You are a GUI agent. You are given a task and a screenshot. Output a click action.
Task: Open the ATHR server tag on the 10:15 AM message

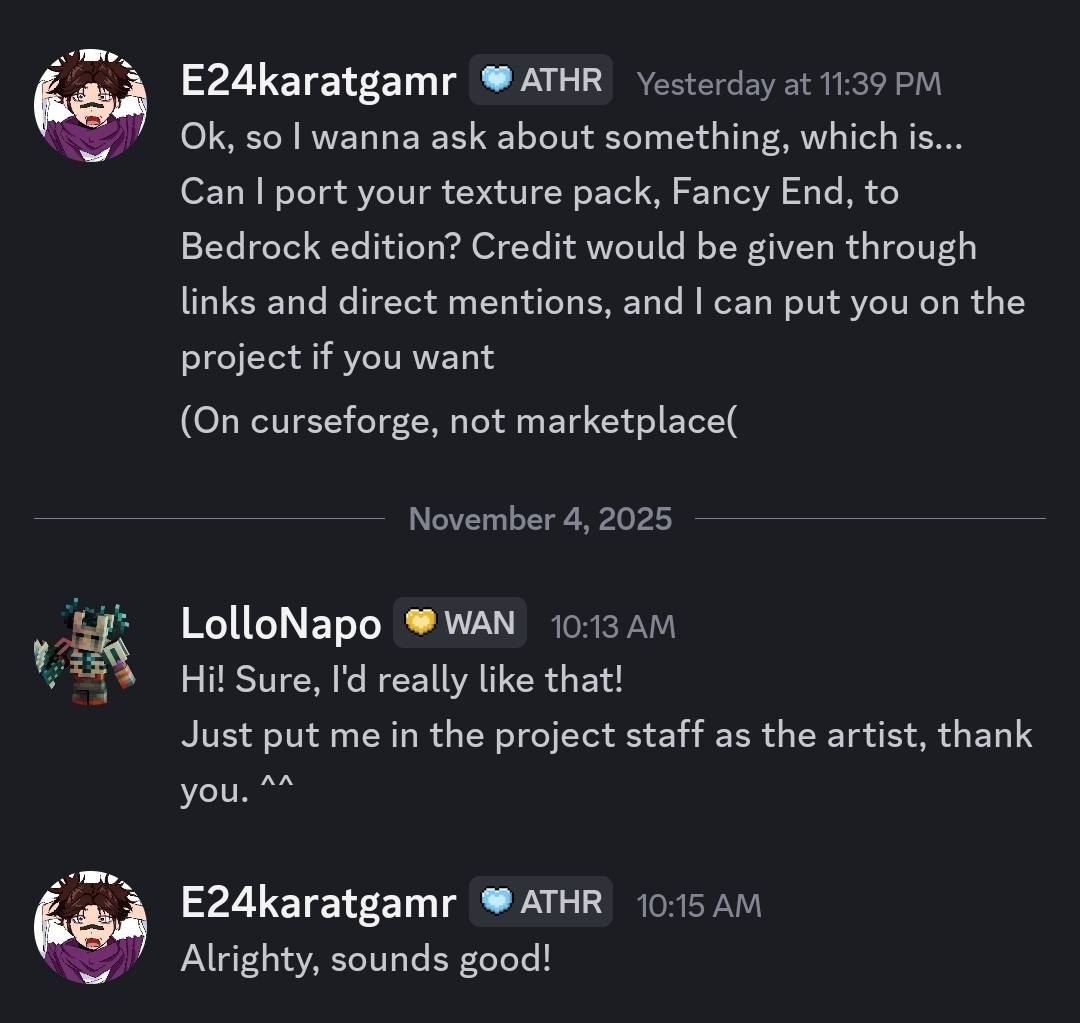tap(541, 902)
